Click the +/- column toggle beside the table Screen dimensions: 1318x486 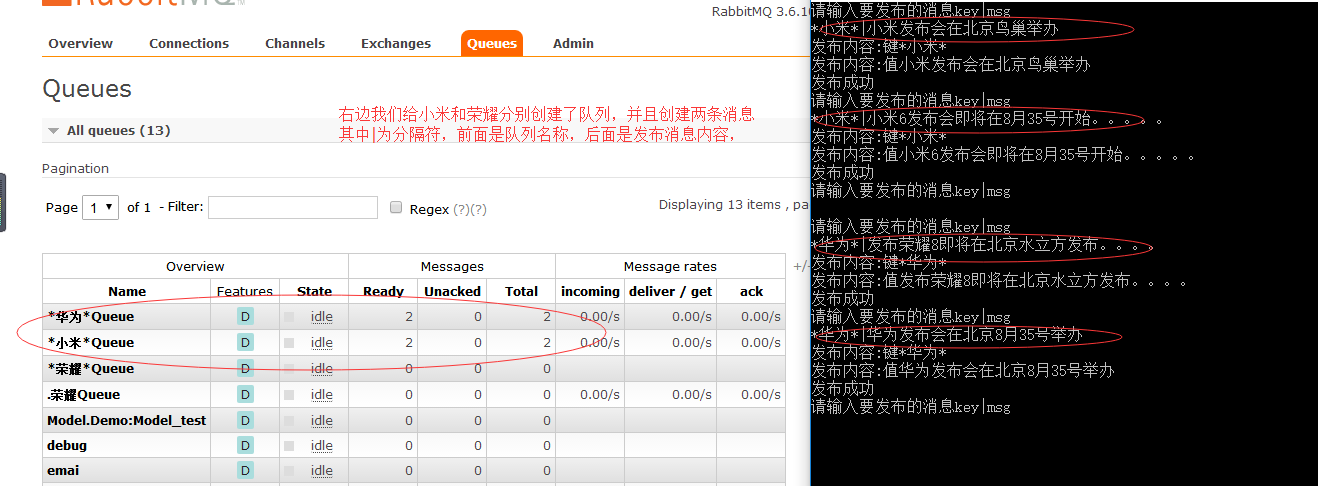800,267
